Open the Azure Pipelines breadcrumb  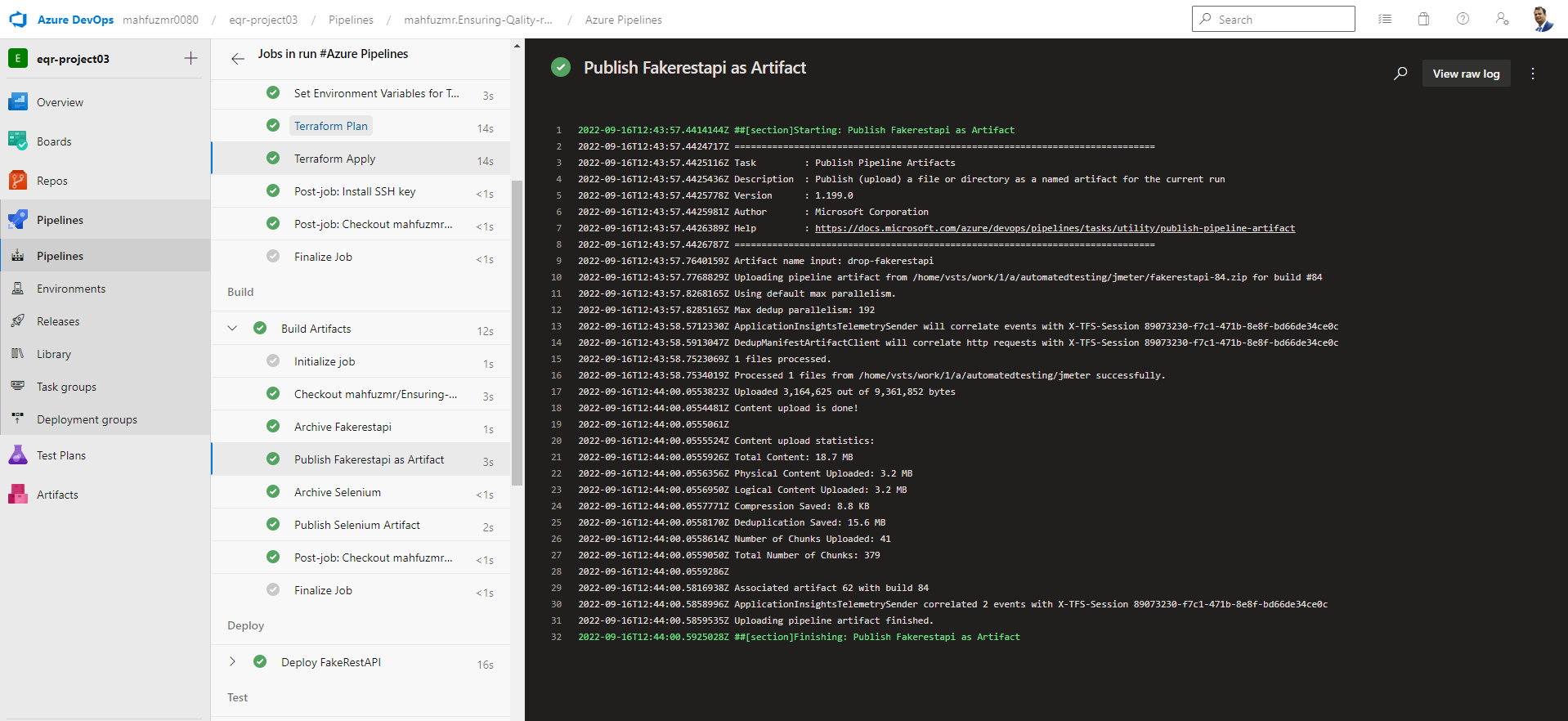(x=624, y=20)
